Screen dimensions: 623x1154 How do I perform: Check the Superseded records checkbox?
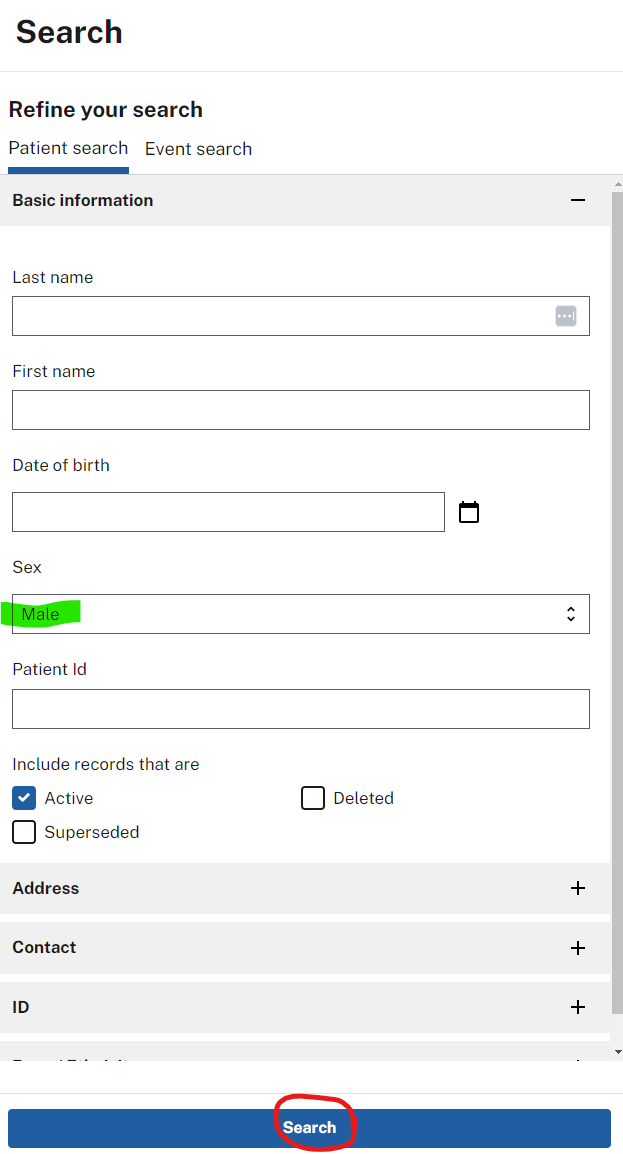coord(23,831)
